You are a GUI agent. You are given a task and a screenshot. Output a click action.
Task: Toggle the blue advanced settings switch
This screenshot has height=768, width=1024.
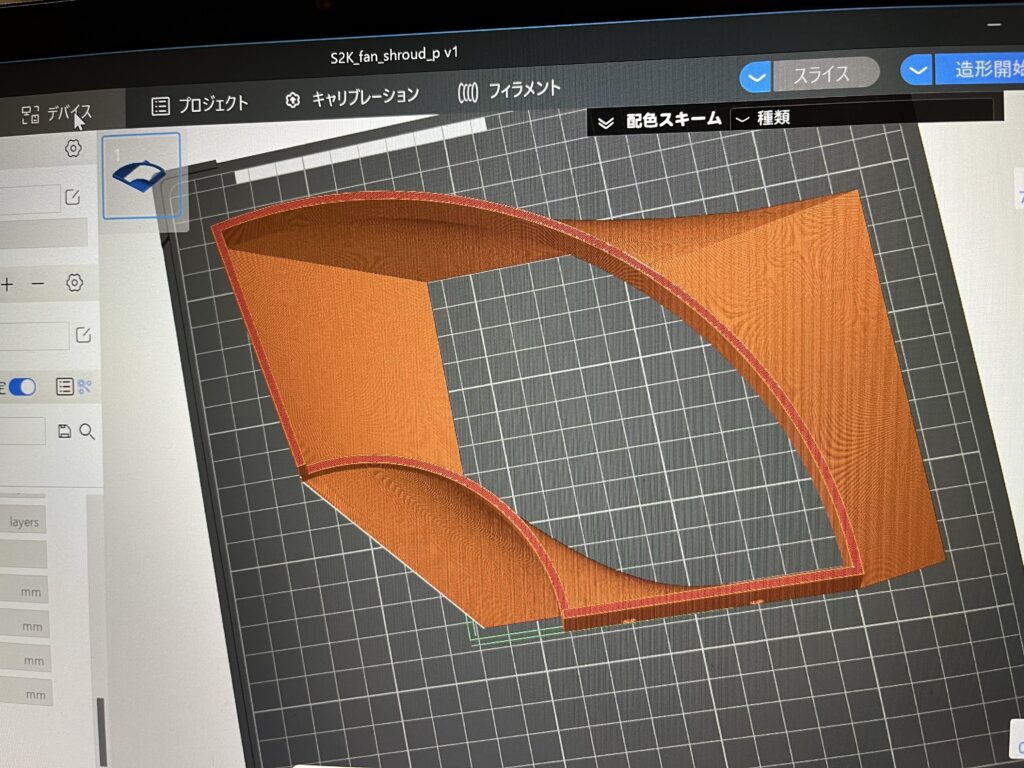[x=23, y=387]
